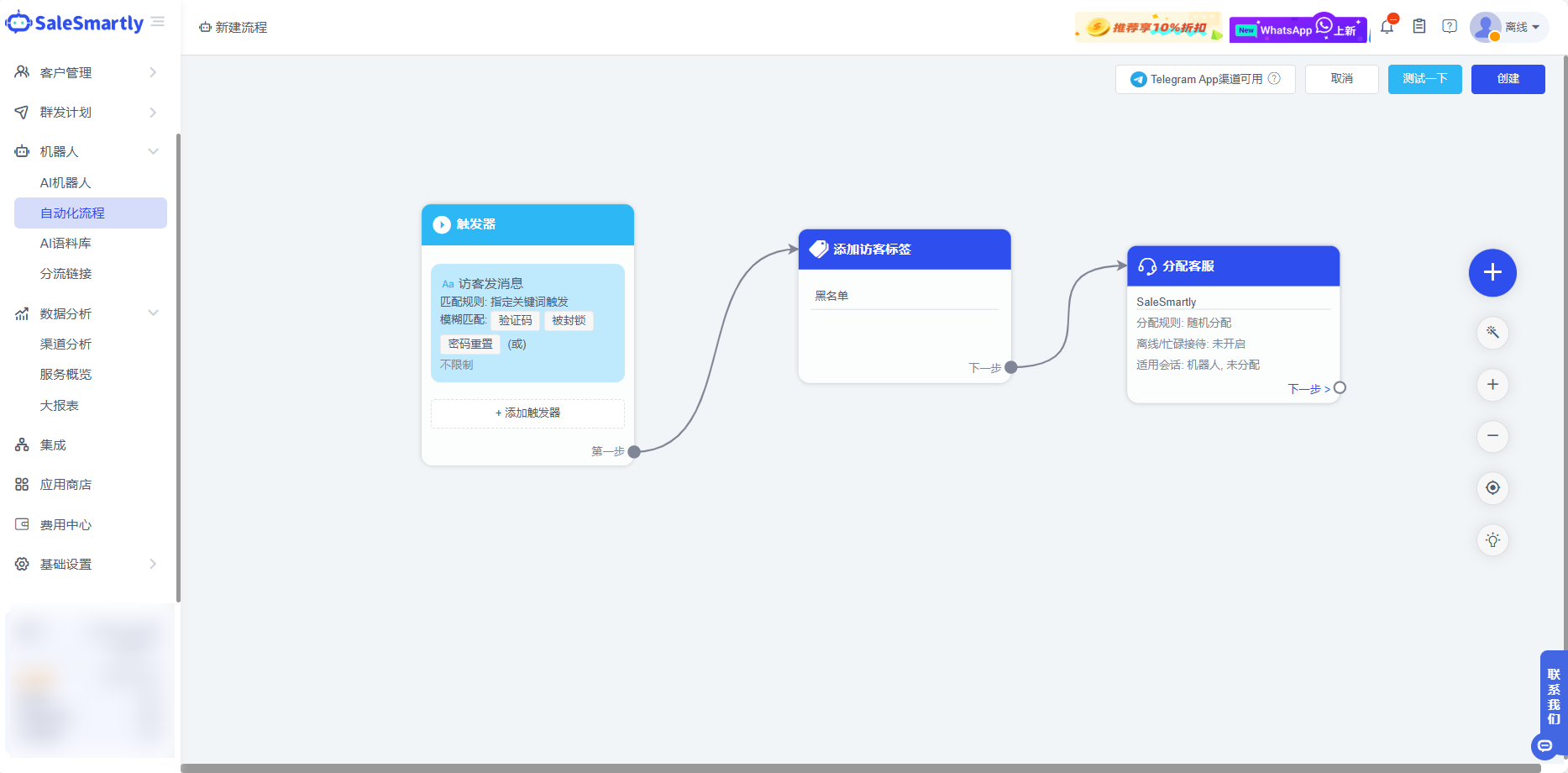Select the AI机器人 menu item
Image resolution: width=1568 pixels, height=773 pixels.
[66, 182]
